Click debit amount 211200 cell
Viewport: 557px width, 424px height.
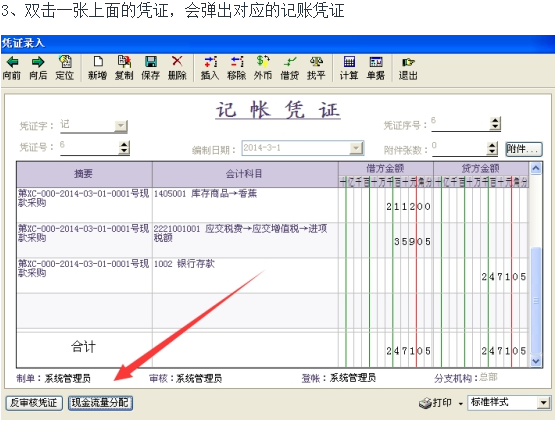tap(385, 205)
